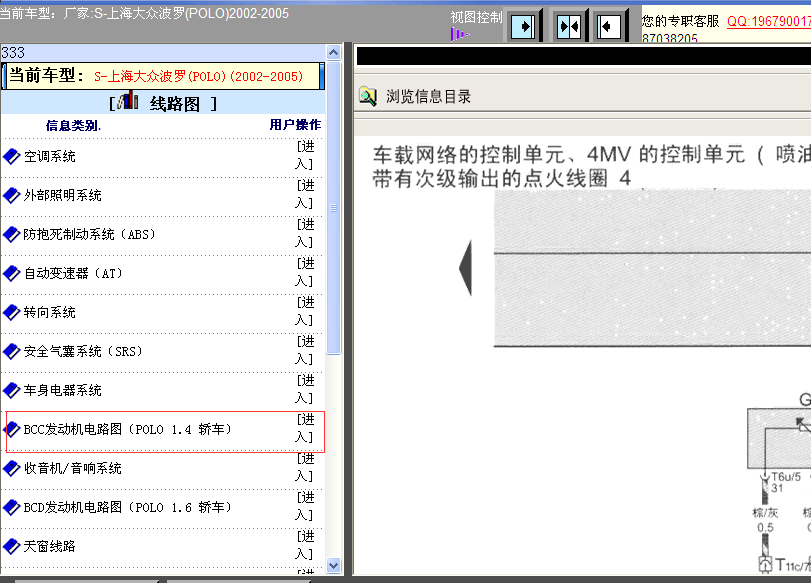Click the book icon beside 线路图 heading
The width and height of the screenshot is (811, 583).
pyautogui.click(x=128, y=100)
